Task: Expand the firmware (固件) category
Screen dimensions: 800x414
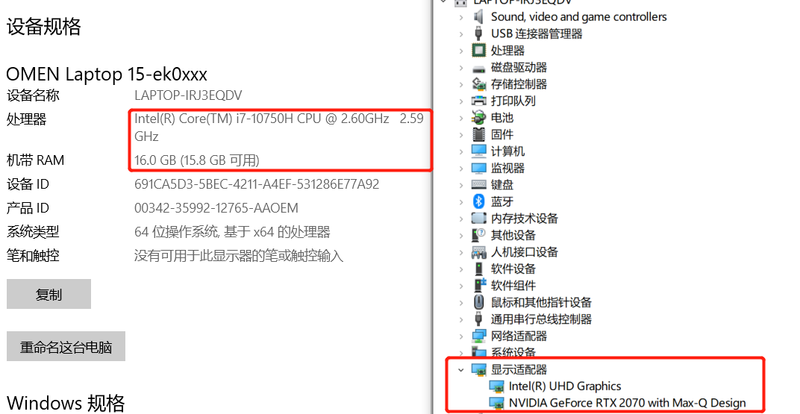Action: [461, 134]
